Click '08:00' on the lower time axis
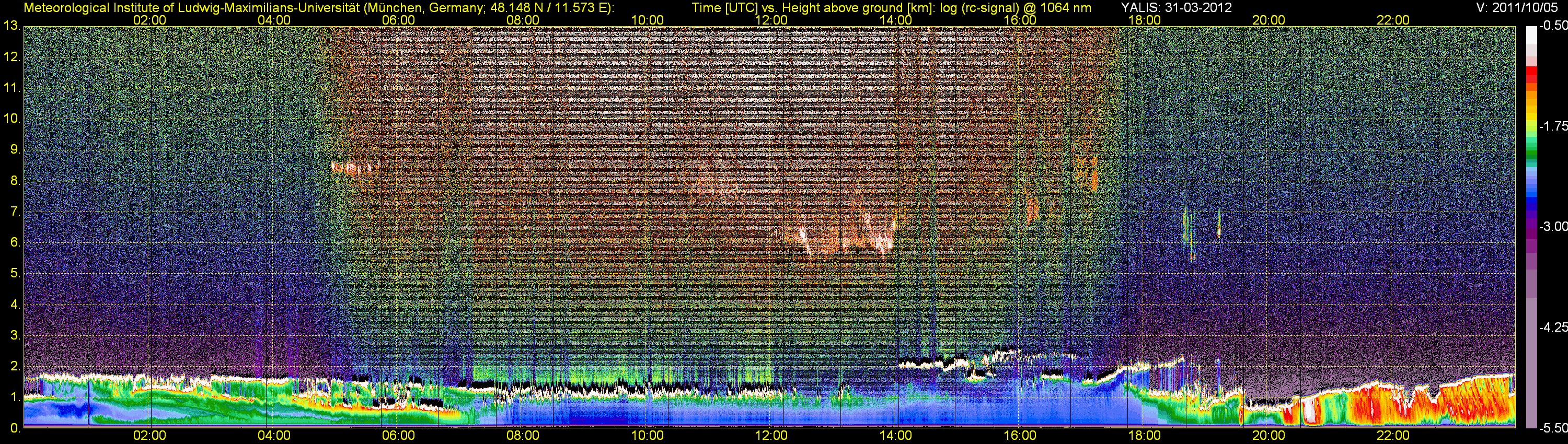The height and width of the screenshot is (444, 1568). (x=523, y=436)
